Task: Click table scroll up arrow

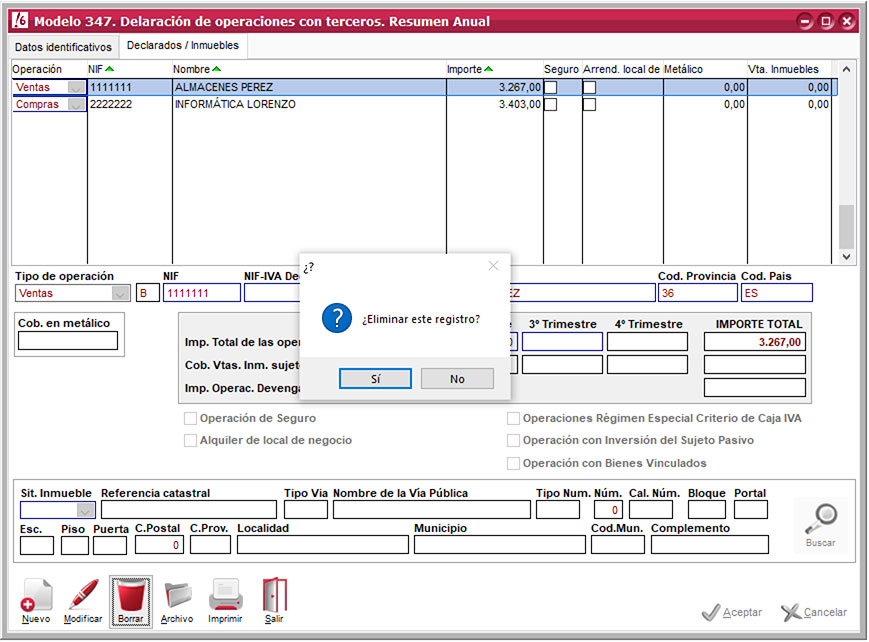Action: 846,69
